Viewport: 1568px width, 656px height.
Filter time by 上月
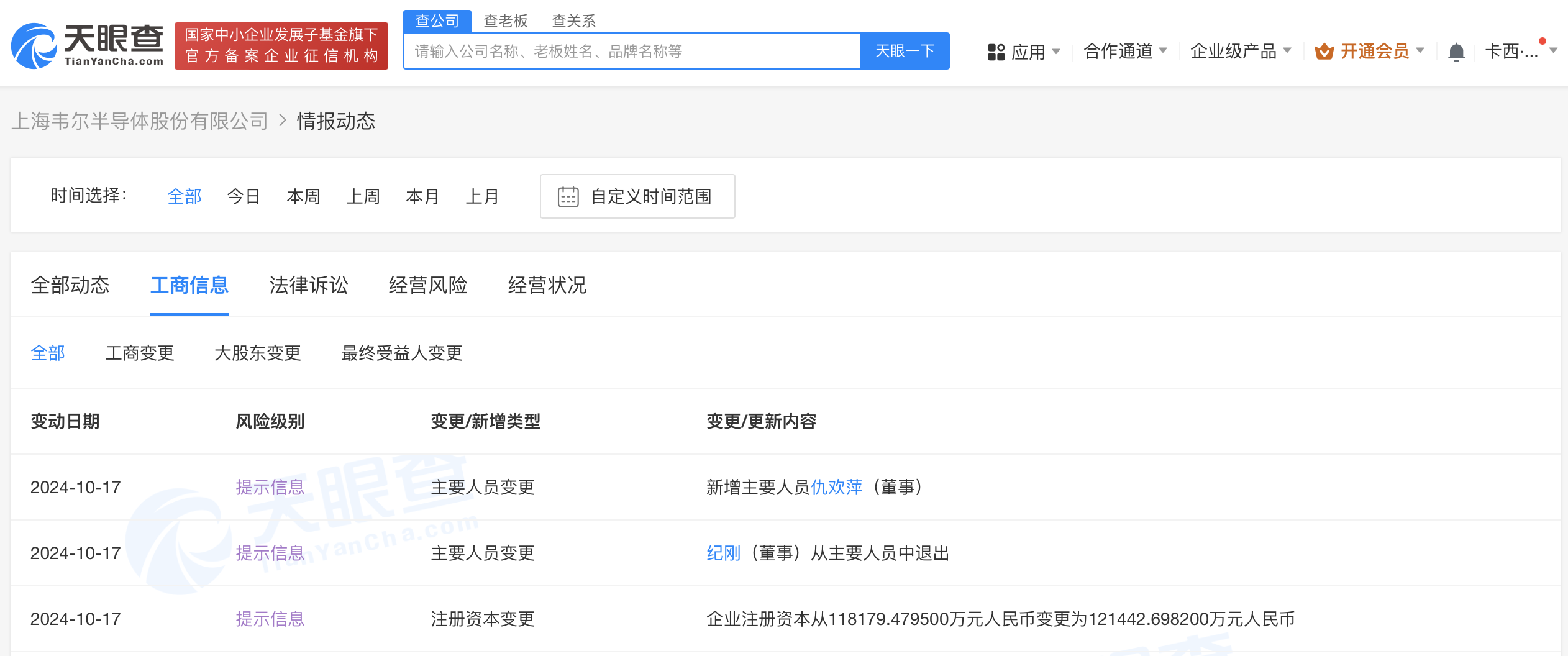click(482, 197)
